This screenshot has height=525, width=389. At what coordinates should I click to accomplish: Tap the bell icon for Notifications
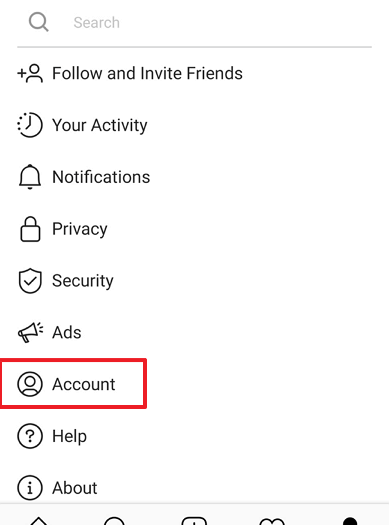[30, 177]
